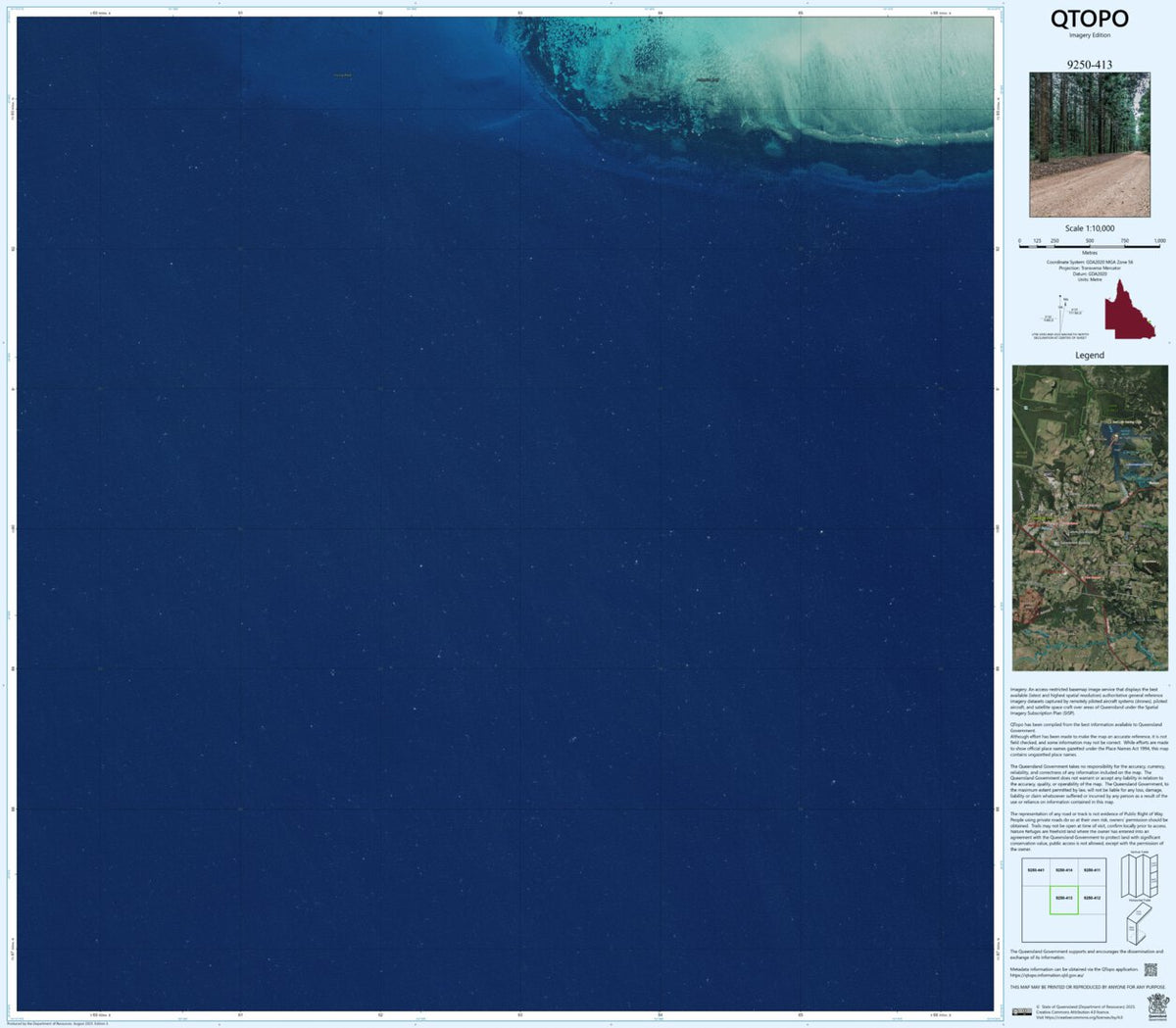The width and height of the screenshot is (1176, 1028).
Task: Select the north declination arrow diagram
Action: (1060, 315)
